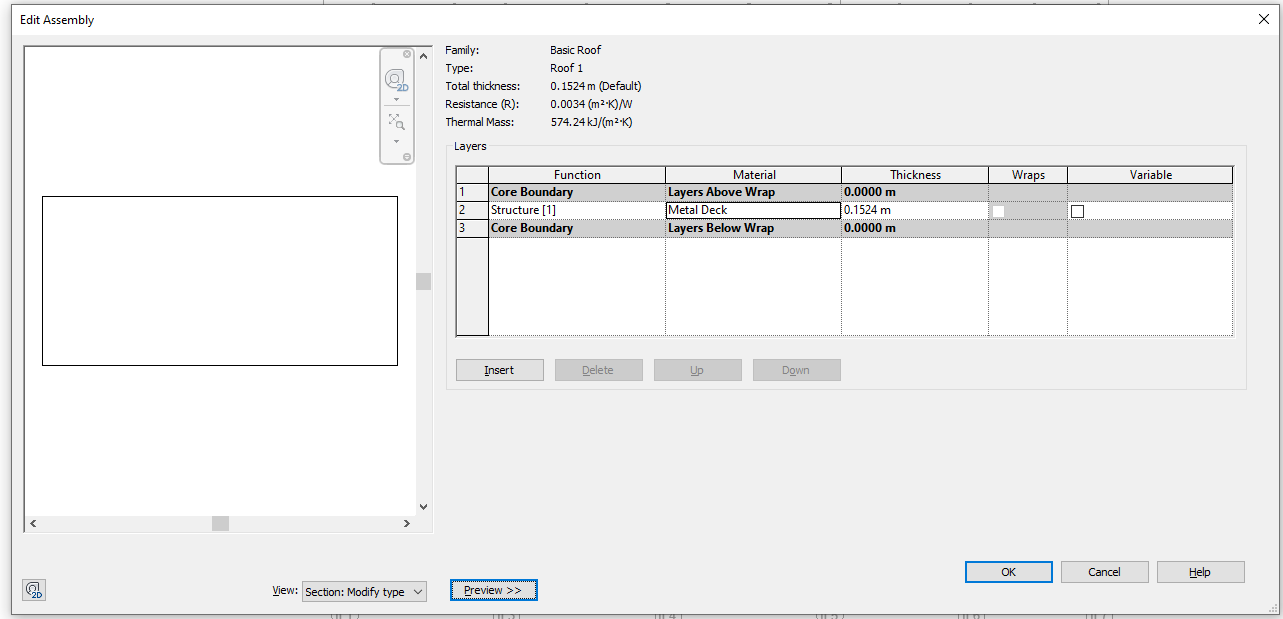Click the Variable column header
The width and height of the screenshot is (1283, 619).
click(x=1150, y=175)
